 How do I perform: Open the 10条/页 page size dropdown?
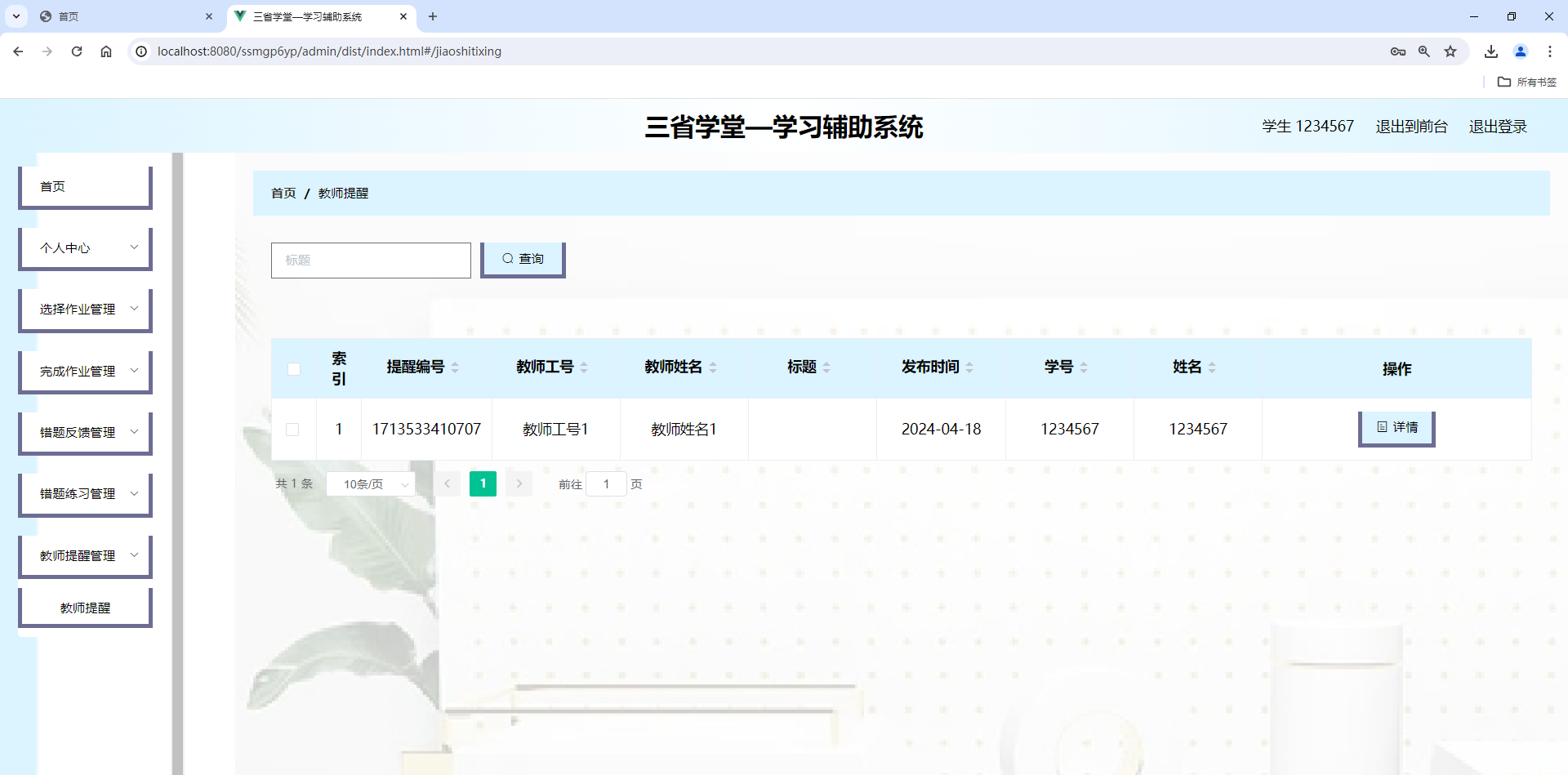(370, 483)
